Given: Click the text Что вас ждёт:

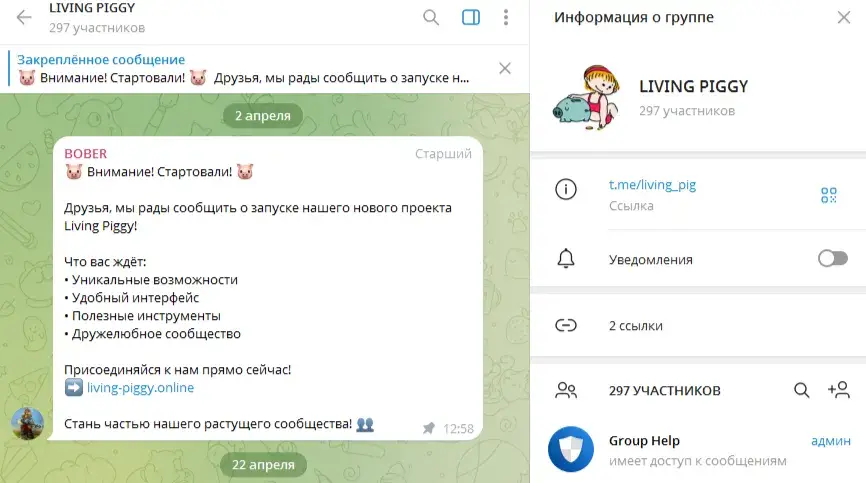Looking at the screenshot, I should 105,262.
